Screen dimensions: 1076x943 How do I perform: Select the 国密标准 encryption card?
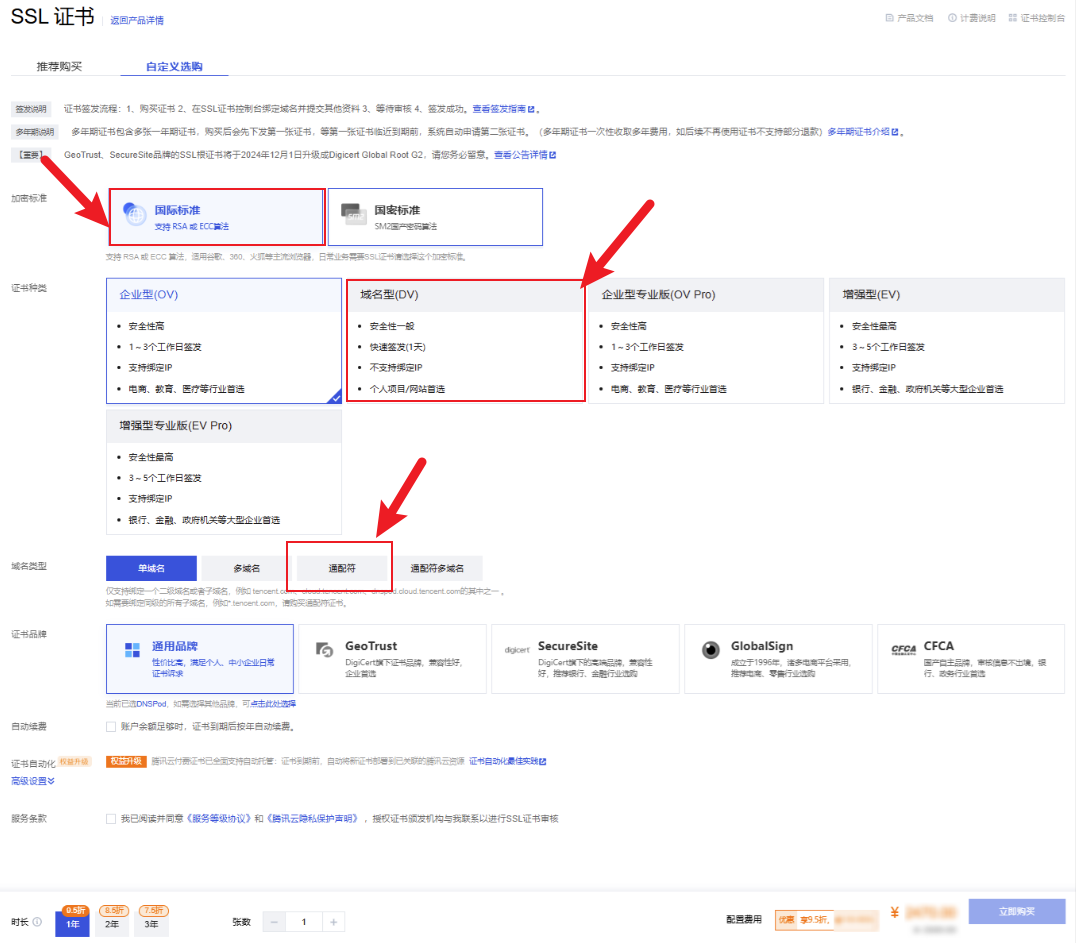coord(435,217)
